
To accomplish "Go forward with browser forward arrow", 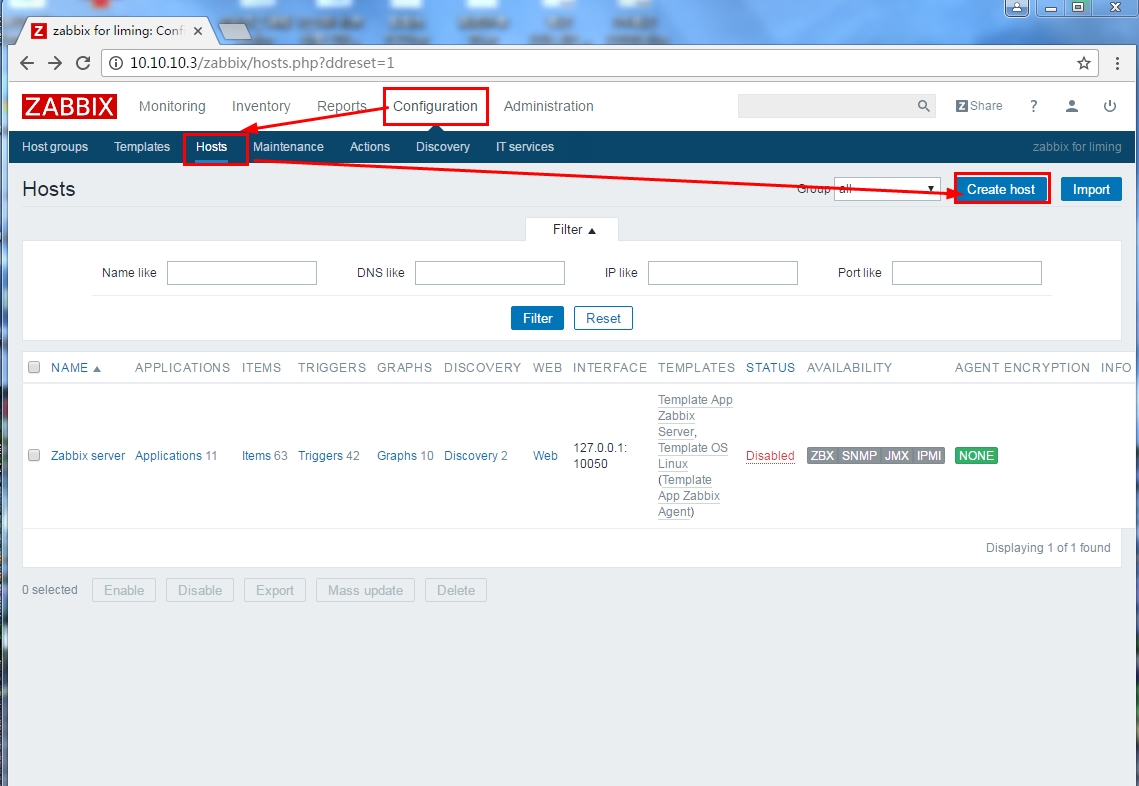I will click(54, 63).
